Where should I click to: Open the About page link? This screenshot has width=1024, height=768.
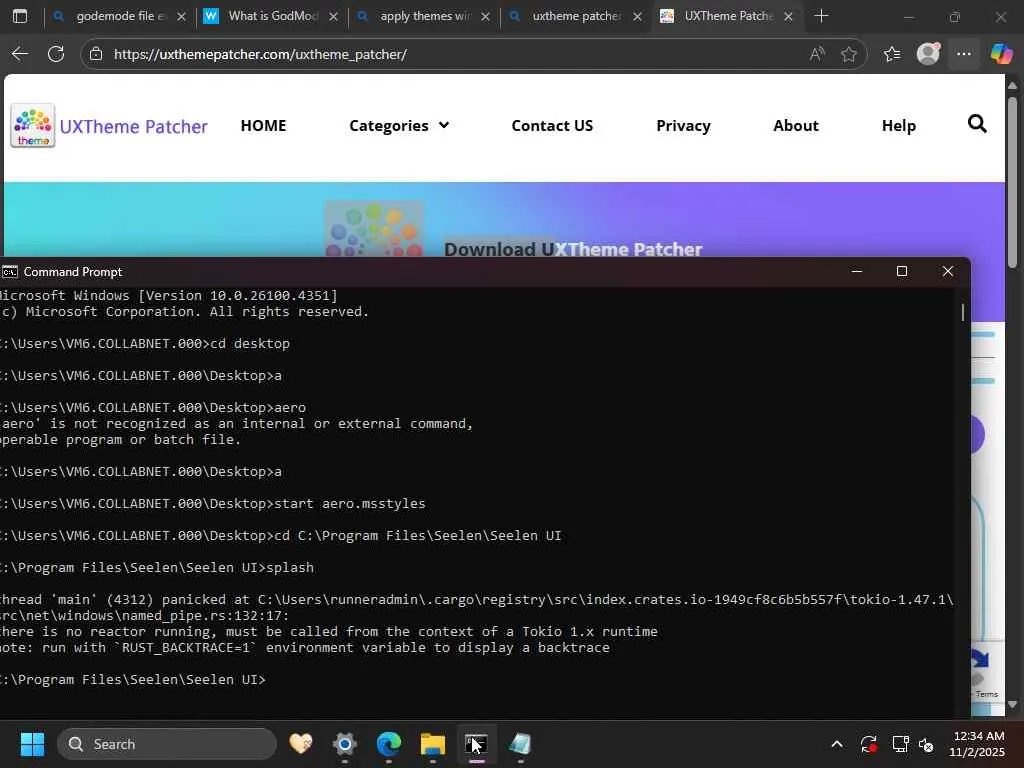[x=795, y=125]
